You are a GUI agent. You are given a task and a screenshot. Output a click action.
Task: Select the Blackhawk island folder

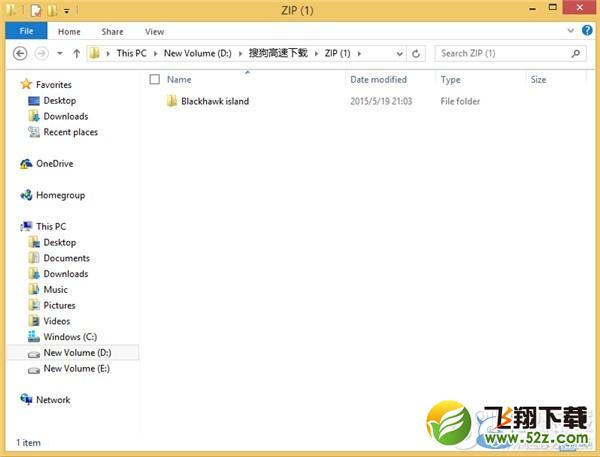214,101
